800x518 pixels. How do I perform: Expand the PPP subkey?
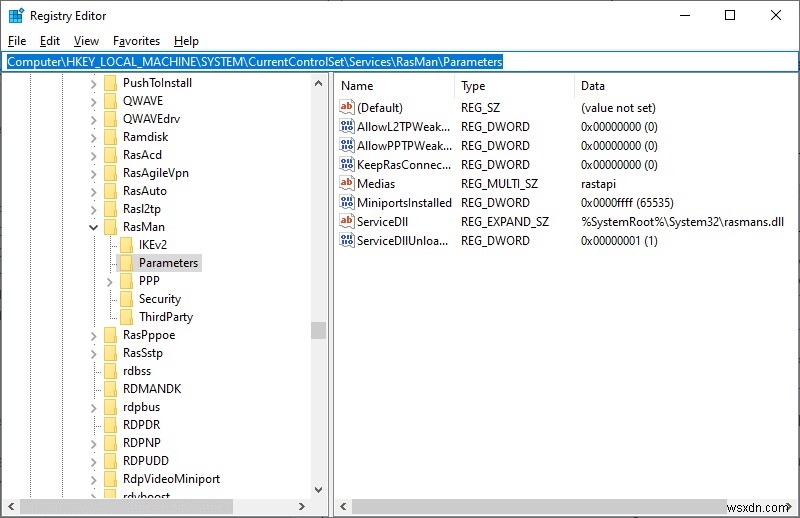[110, 282]
